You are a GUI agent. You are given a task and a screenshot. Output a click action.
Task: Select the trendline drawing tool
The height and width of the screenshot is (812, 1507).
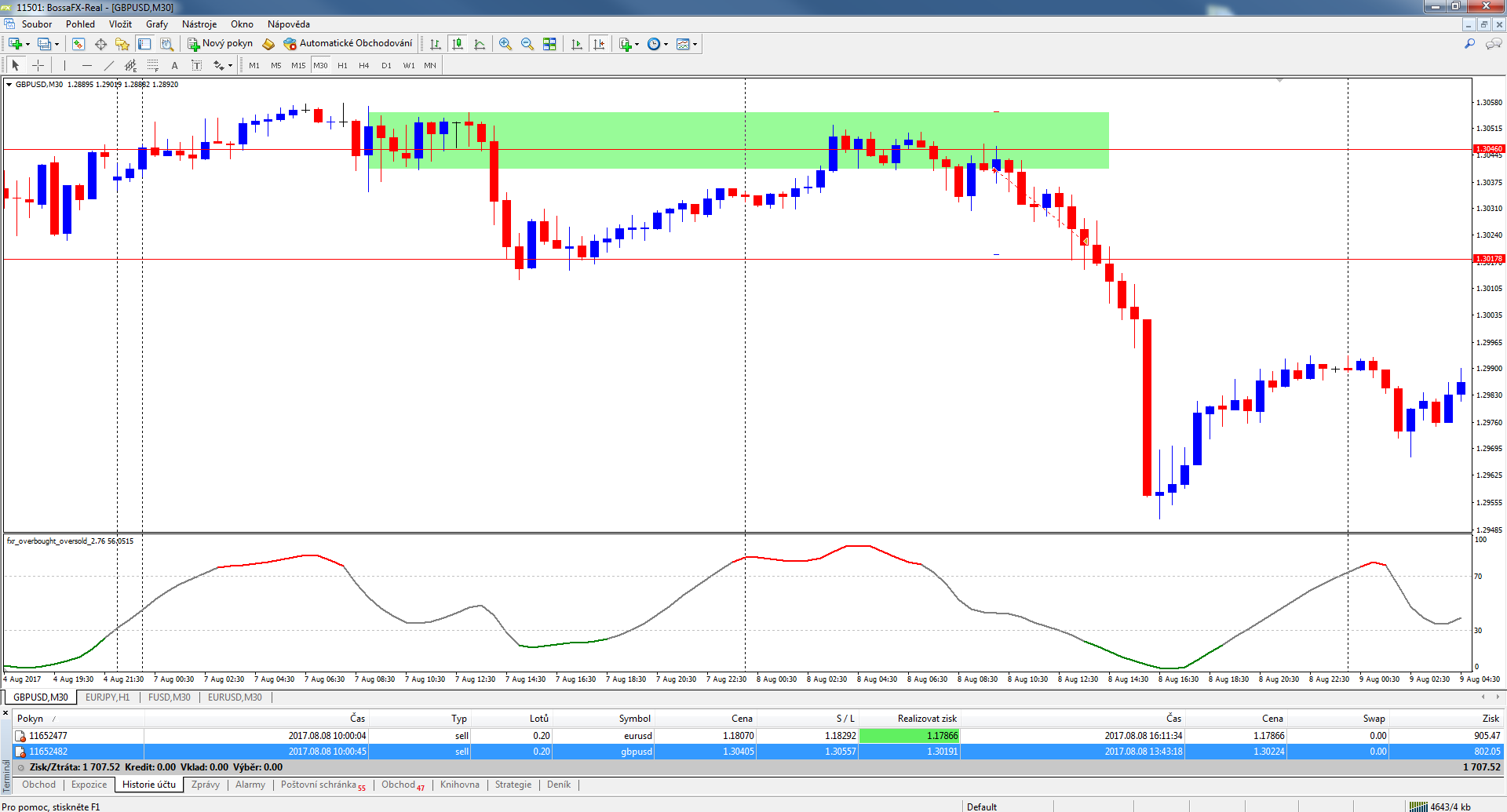click(109, 65)
